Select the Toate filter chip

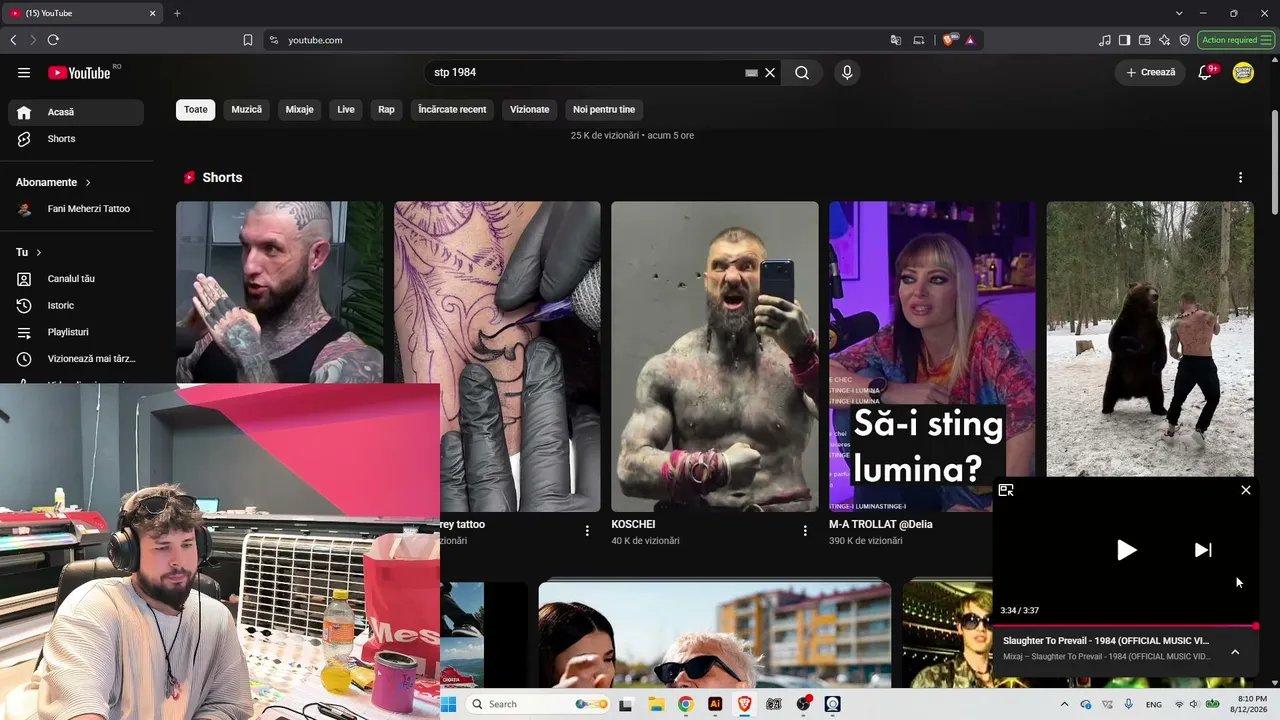tap(196, 109)
